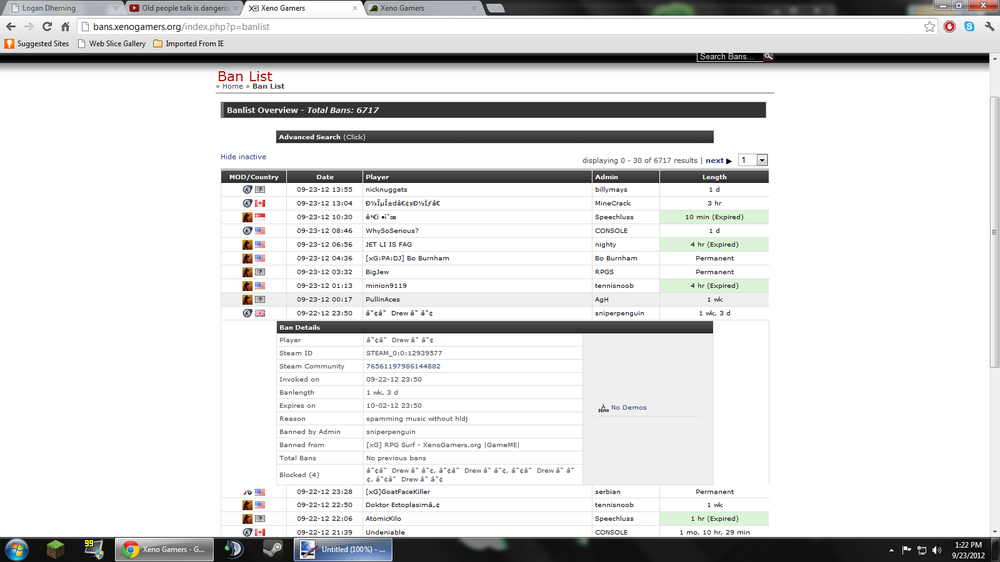
Task: Select the active Xeno Gamers tab
Action: tap(303, 8)
